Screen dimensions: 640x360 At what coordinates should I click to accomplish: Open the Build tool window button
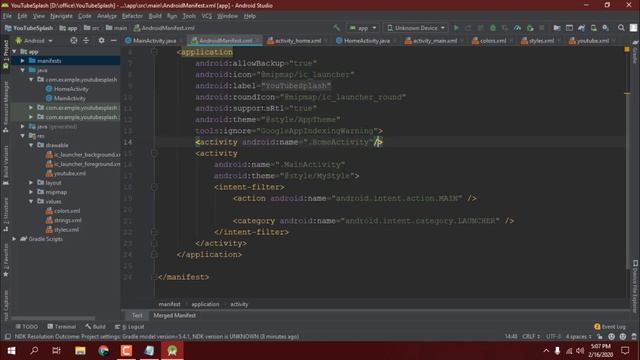coord(96,327)
